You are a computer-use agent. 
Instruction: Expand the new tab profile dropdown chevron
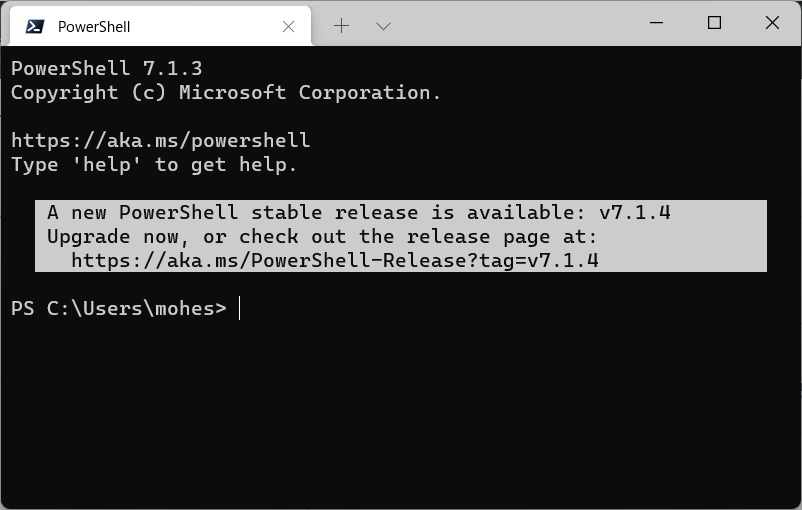(383, 26)
